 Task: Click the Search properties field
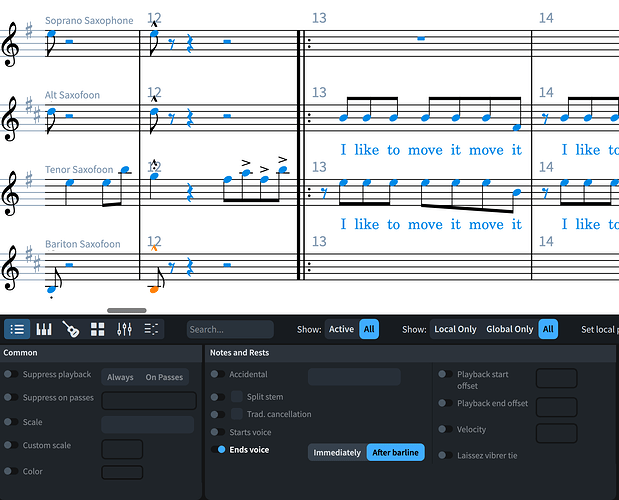(x=230, y=330)
